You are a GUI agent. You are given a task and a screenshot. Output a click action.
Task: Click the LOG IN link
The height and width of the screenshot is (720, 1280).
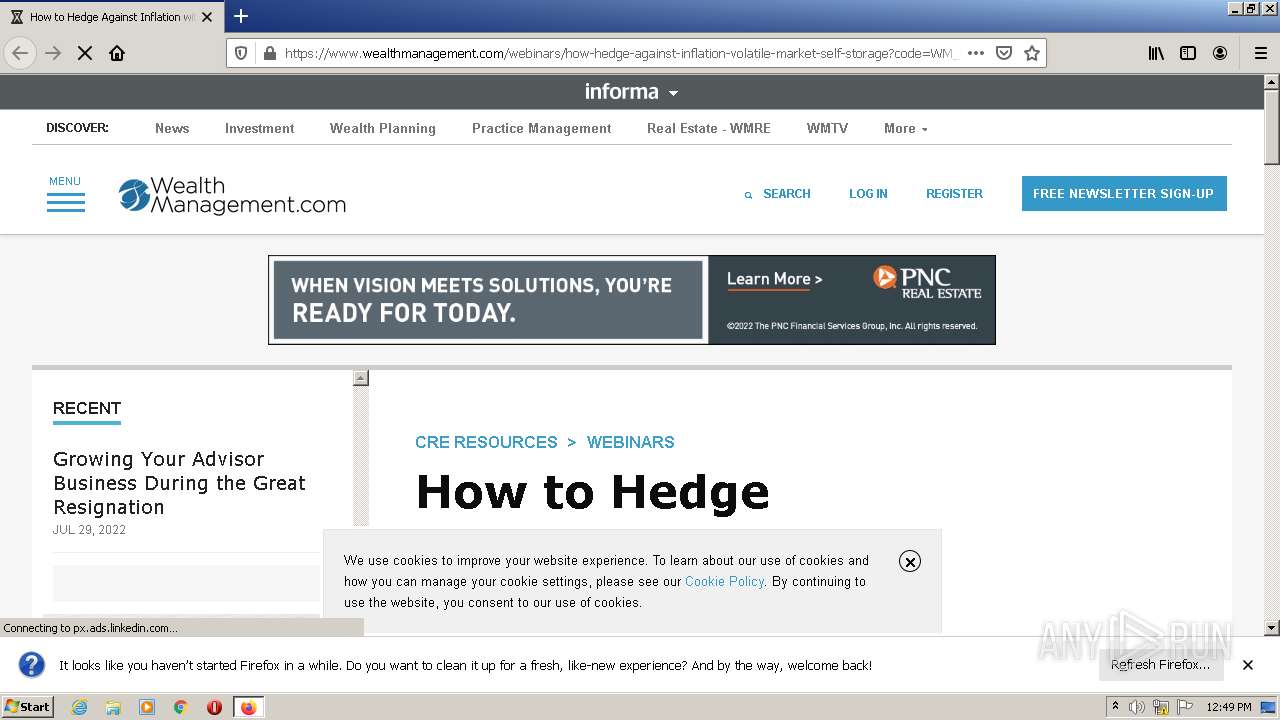tap(868, 194)
